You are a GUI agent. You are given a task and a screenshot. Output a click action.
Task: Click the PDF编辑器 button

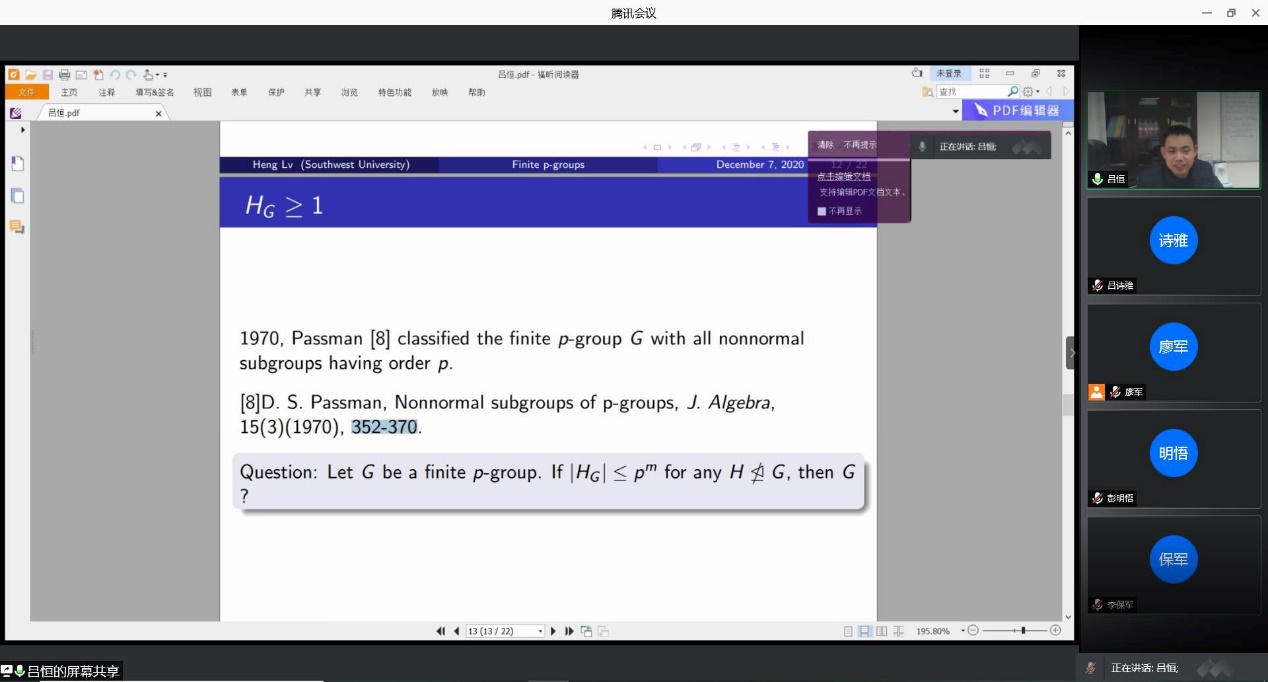point(1017,110)
